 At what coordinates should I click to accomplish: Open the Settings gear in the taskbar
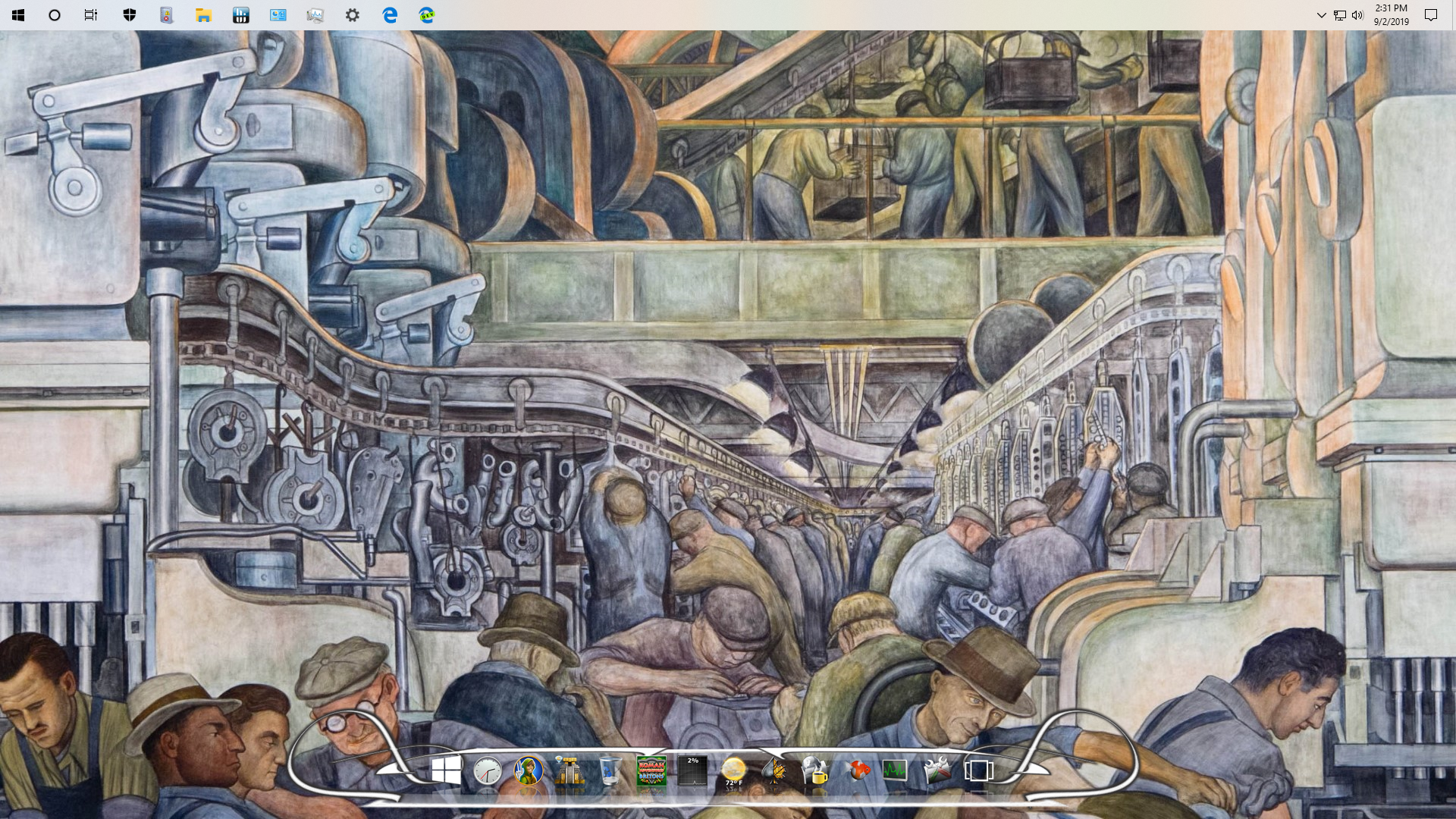click(x=352, y=15)
